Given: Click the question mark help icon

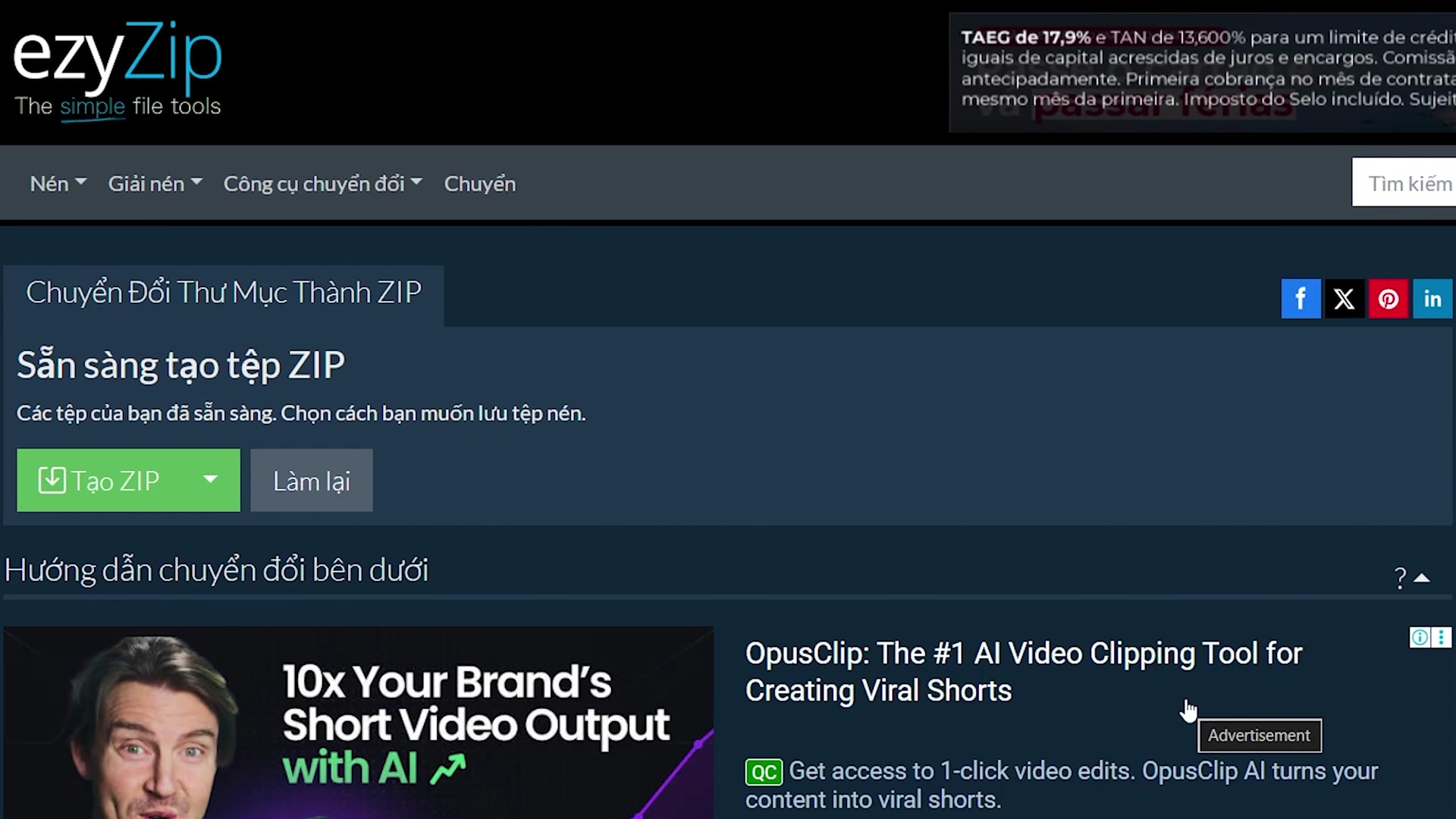Looking at the screenshot, I should click(1400, 579).
